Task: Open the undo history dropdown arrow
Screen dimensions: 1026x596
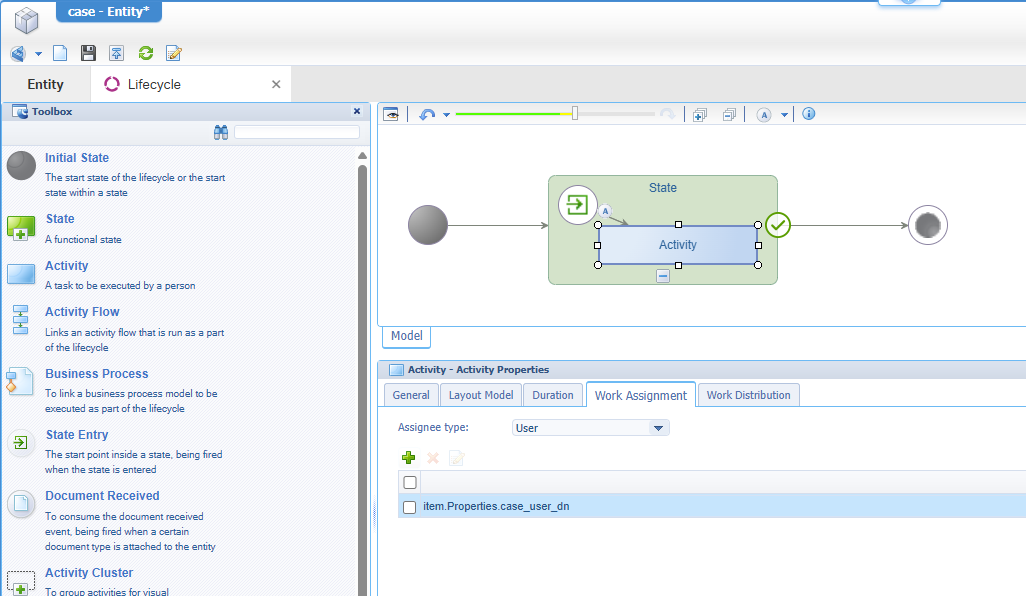Action: click(446, 115)
